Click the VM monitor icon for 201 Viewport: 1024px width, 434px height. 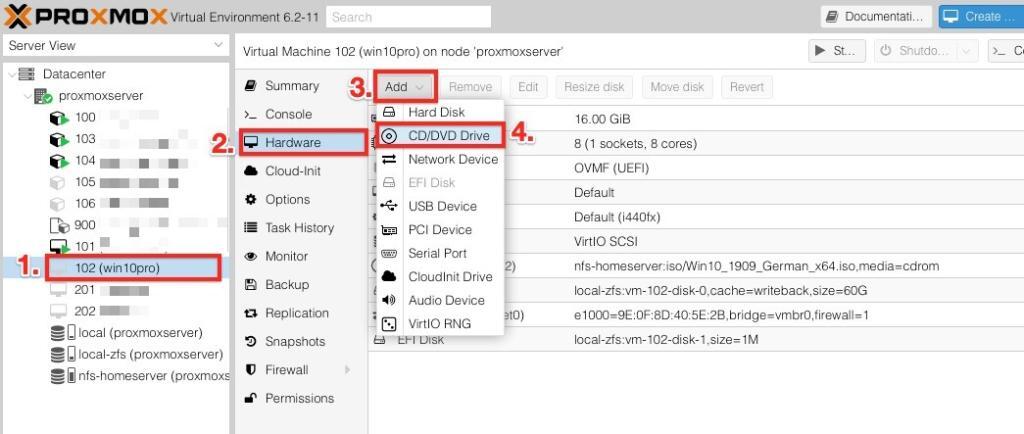coord(59,290)
